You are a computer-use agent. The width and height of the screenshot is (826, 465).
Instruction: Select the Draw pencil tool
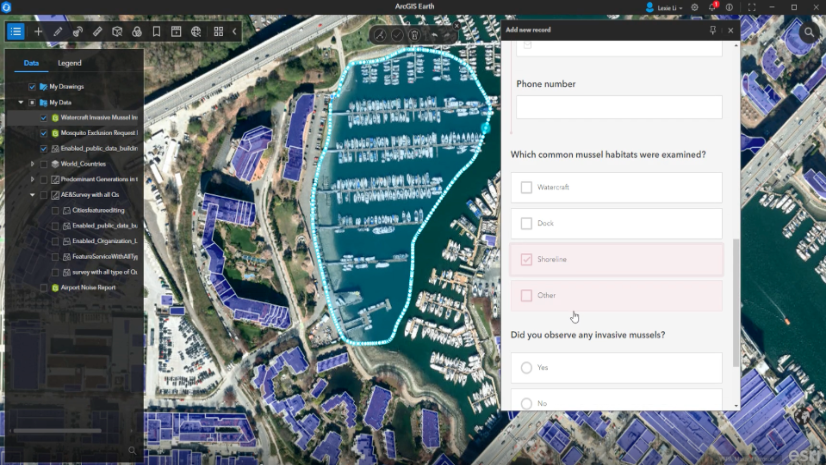(58, 31)
